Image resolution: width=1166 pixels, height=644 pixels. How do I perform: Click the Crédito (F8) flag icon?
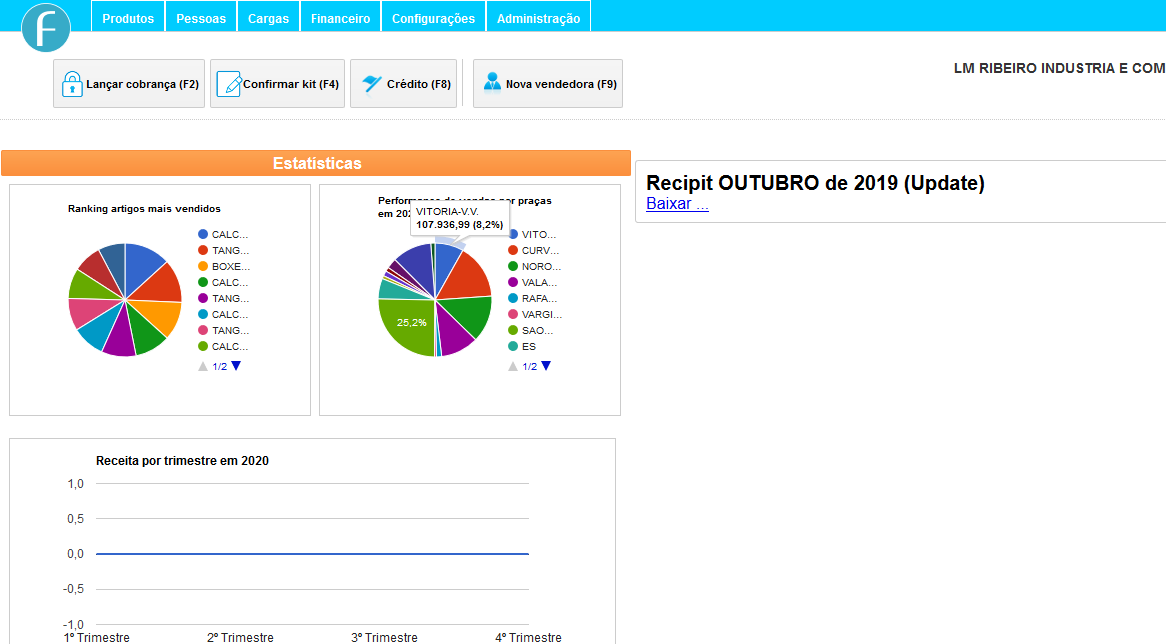point(372,84)
